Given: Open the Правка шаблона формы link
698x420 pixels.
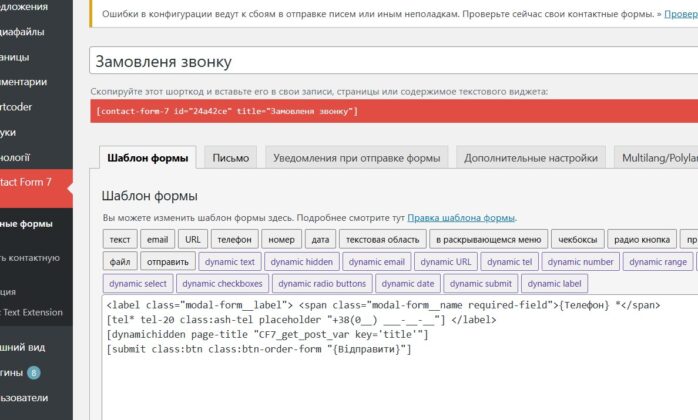Looking at the screenshot, I should coord(460,217).
